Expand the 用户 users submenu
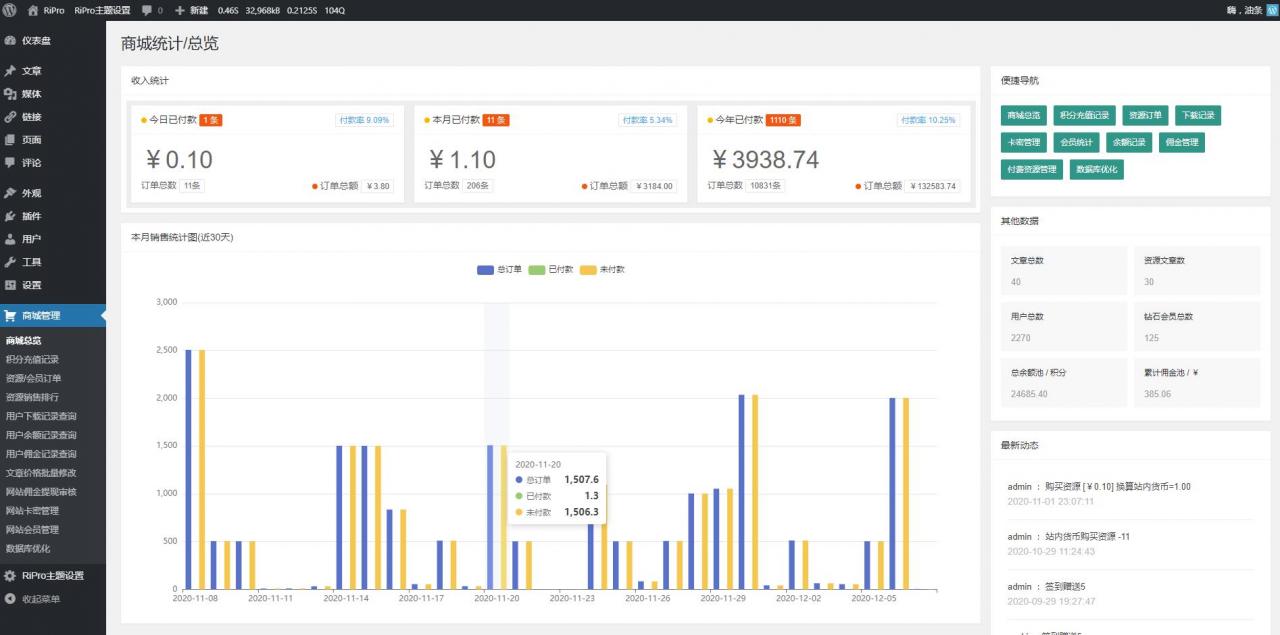 [30, 239]
